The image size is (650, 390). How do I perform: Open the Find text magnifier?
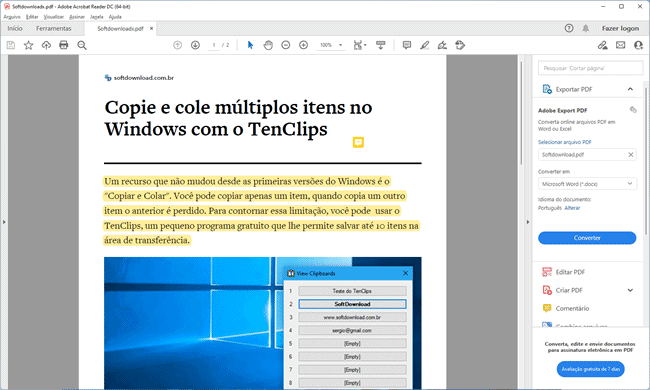coord(82,45)
